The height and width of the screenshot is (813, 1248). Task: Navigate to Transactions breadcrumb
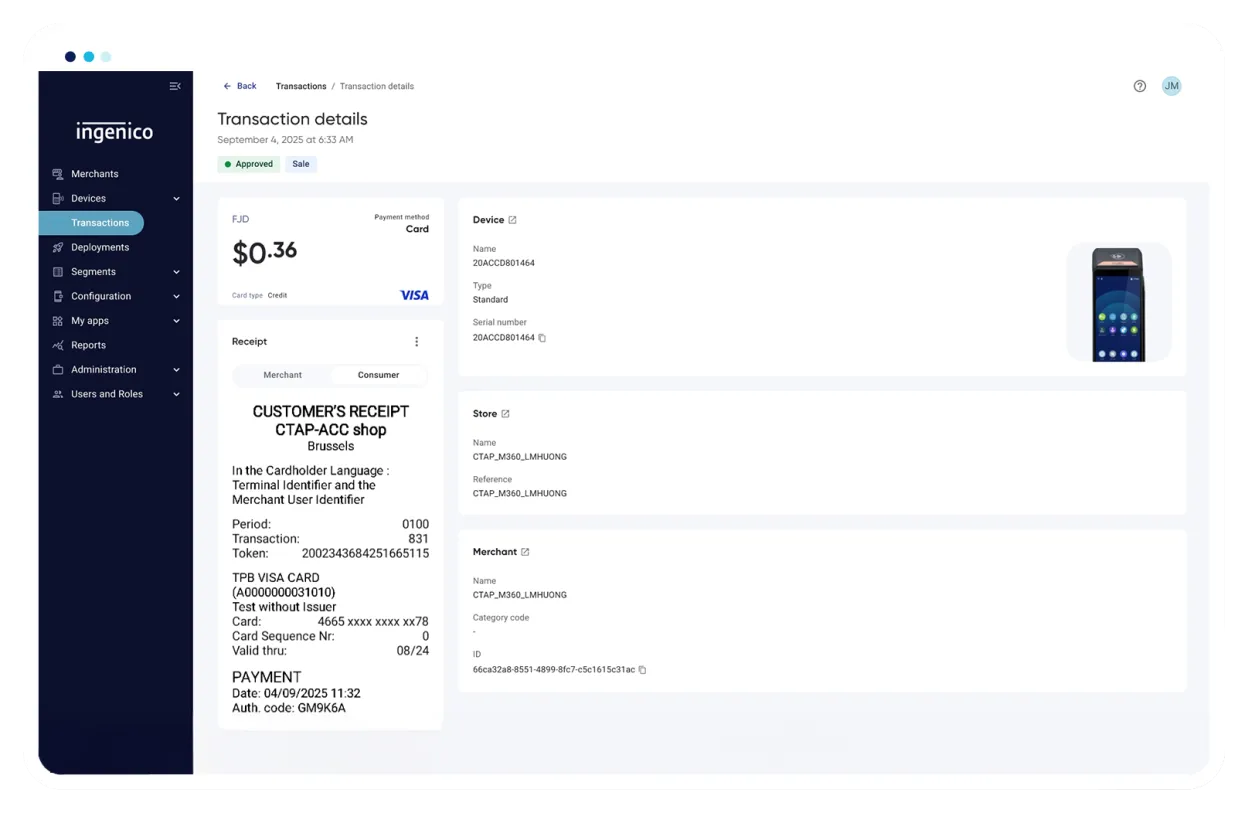coord(301,86)
